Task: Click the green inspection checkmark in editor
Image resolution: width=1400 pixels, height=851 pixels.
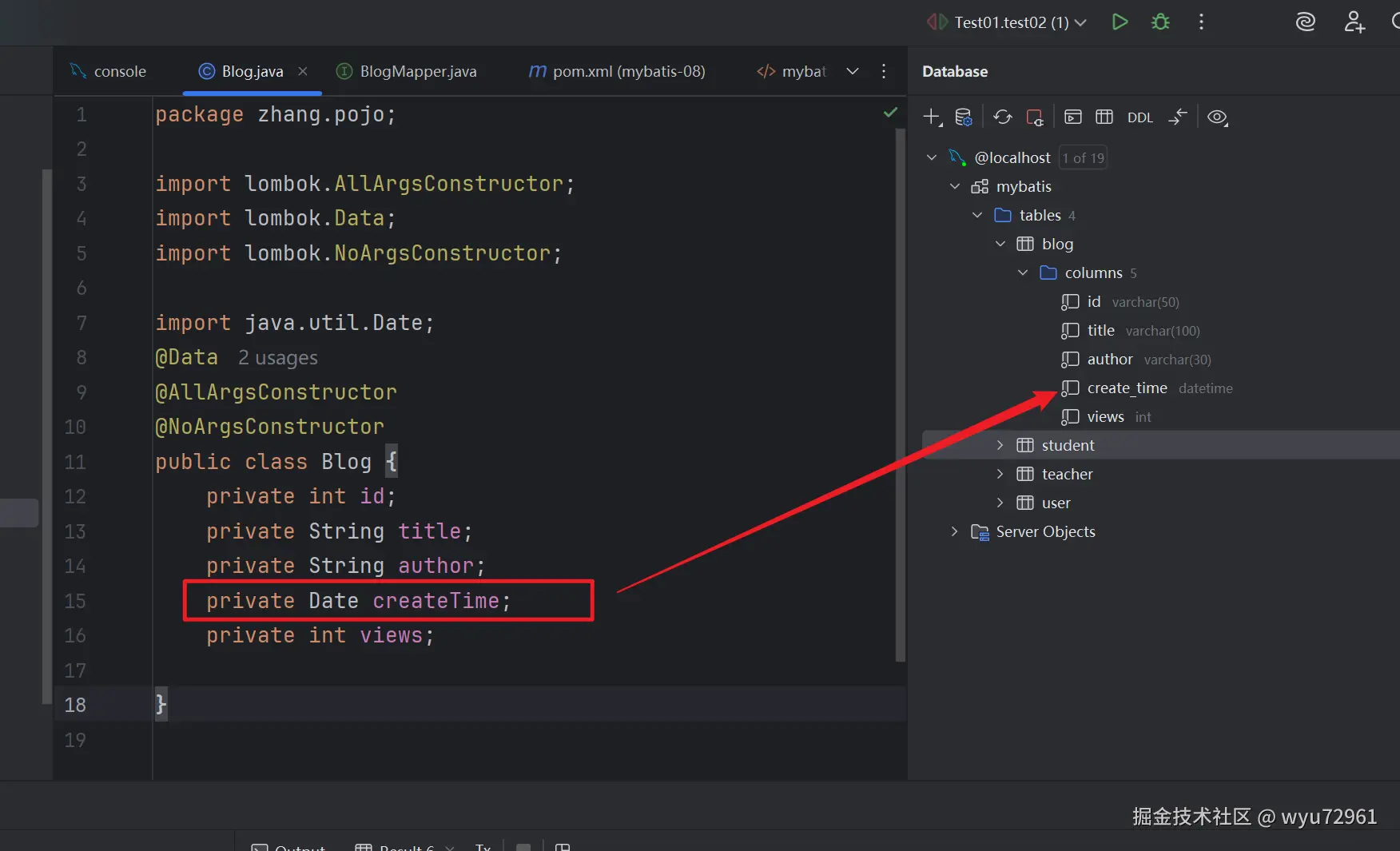Action: click(890, 113)
